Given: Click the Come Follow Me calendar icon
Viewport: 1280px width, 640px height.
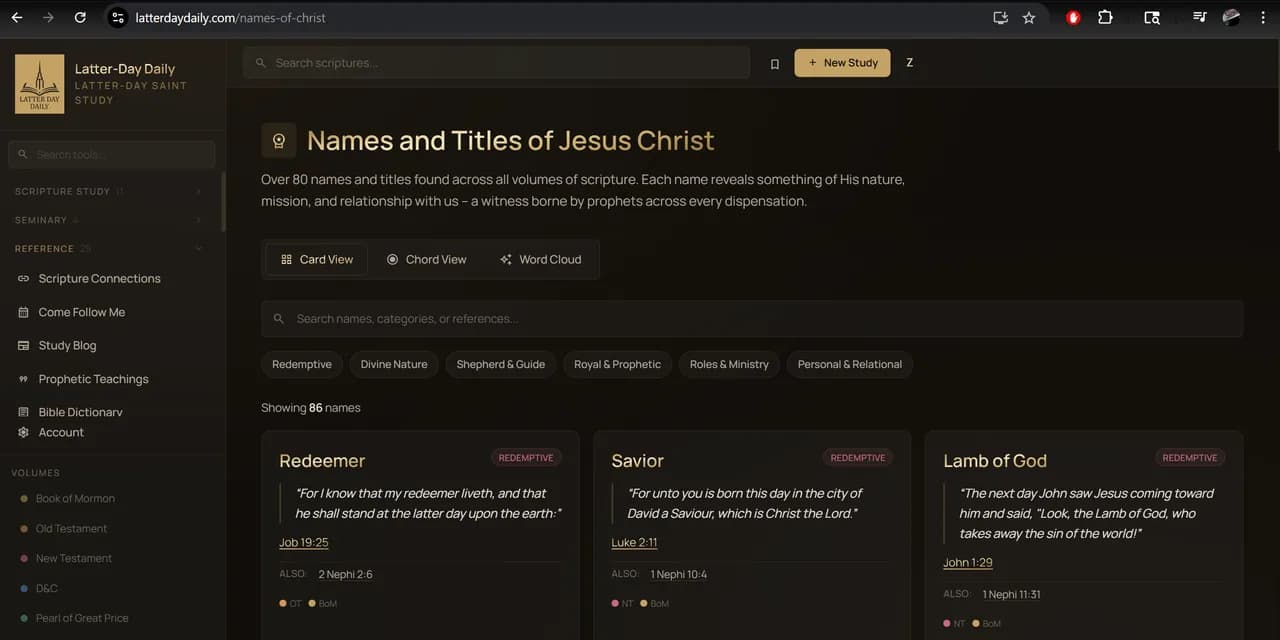Looking at the screenshot, I should click(x=24, y=312).
